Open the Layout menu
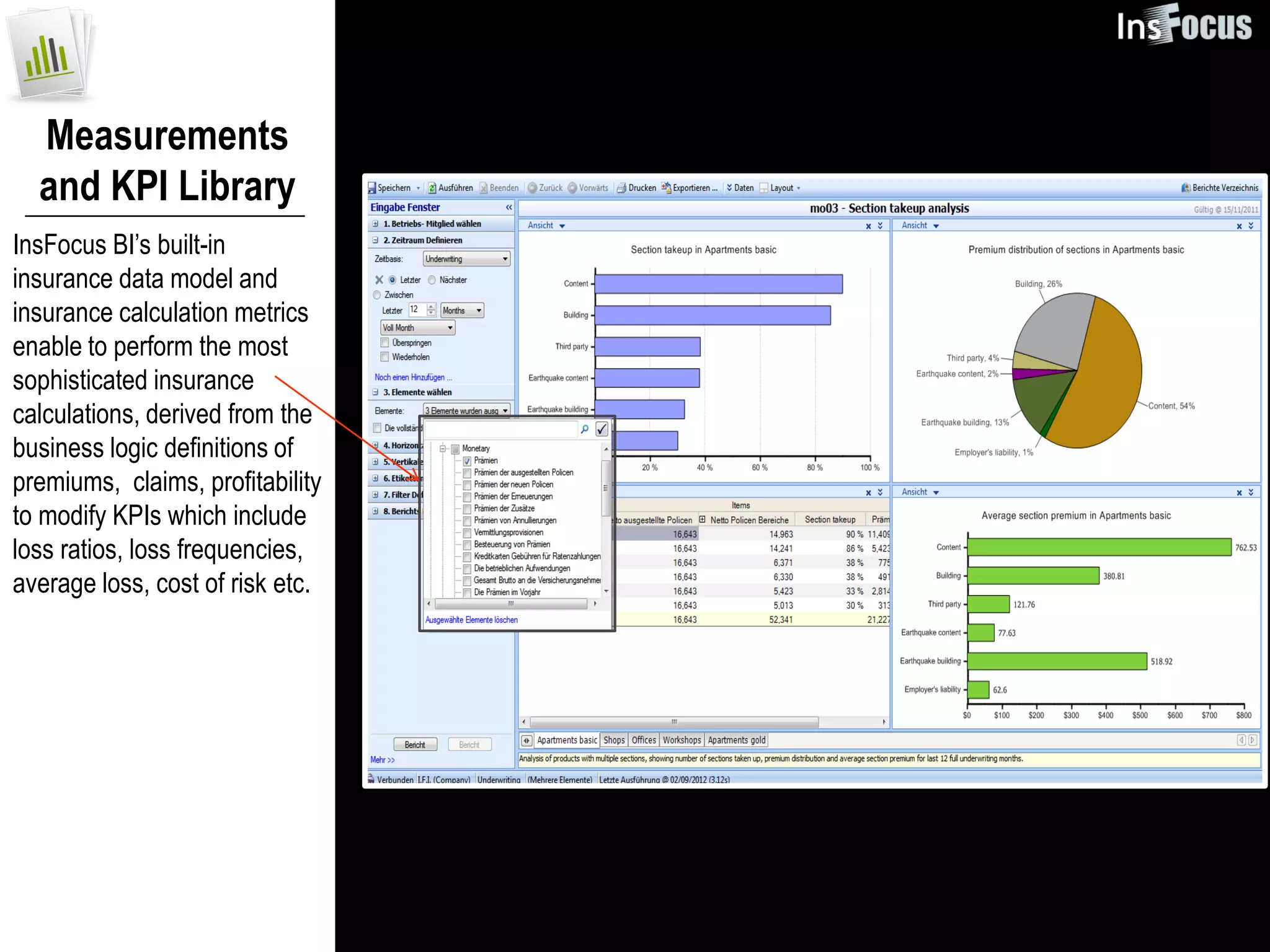The image size is (1270, 952). coord(780,188)
